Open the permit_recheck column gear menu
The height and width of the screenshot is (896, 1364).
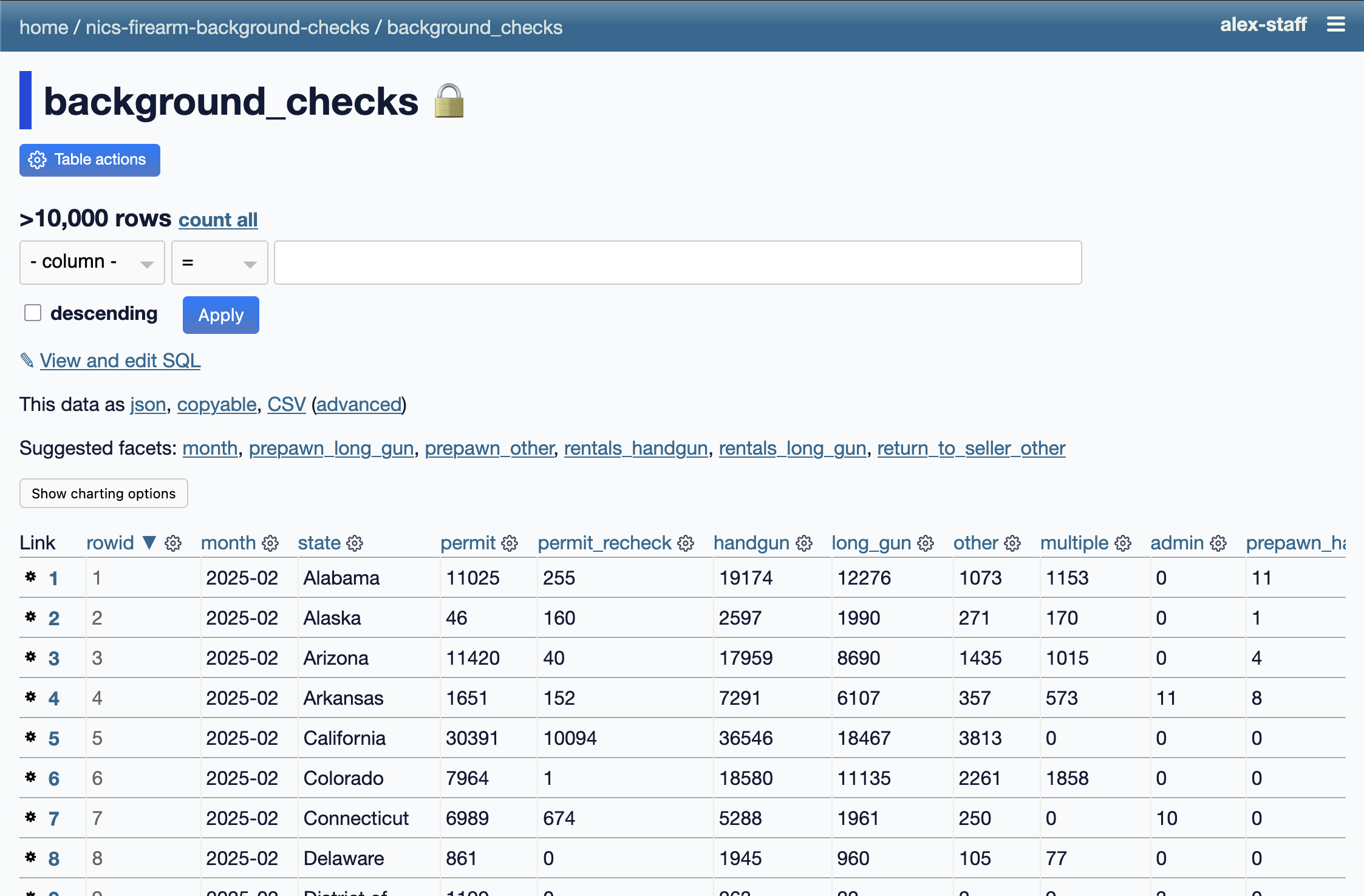pyautogui.click(x=686, y=543)
